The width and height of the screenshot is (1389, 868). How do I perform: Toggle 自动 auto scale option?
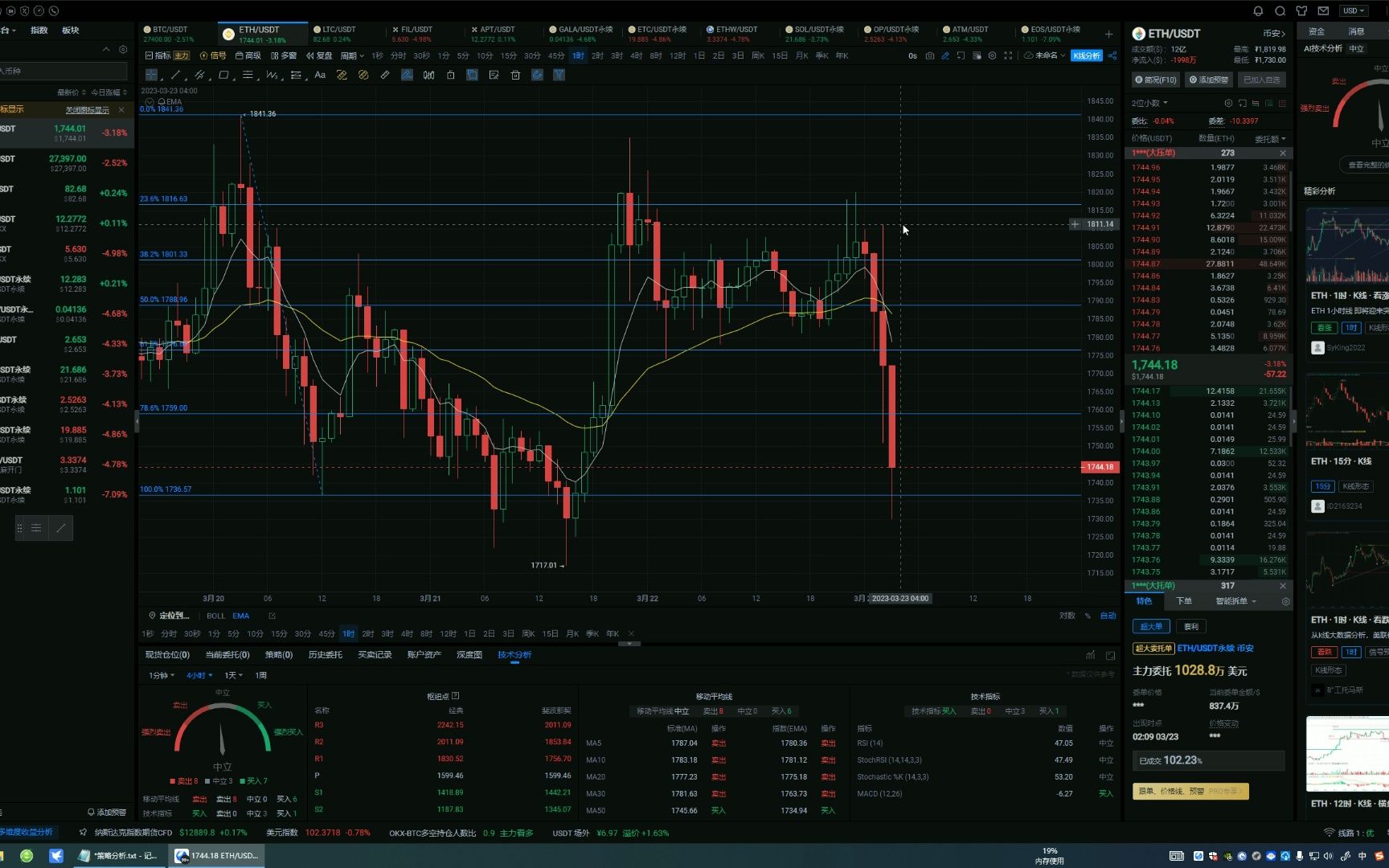[1108, 616]
